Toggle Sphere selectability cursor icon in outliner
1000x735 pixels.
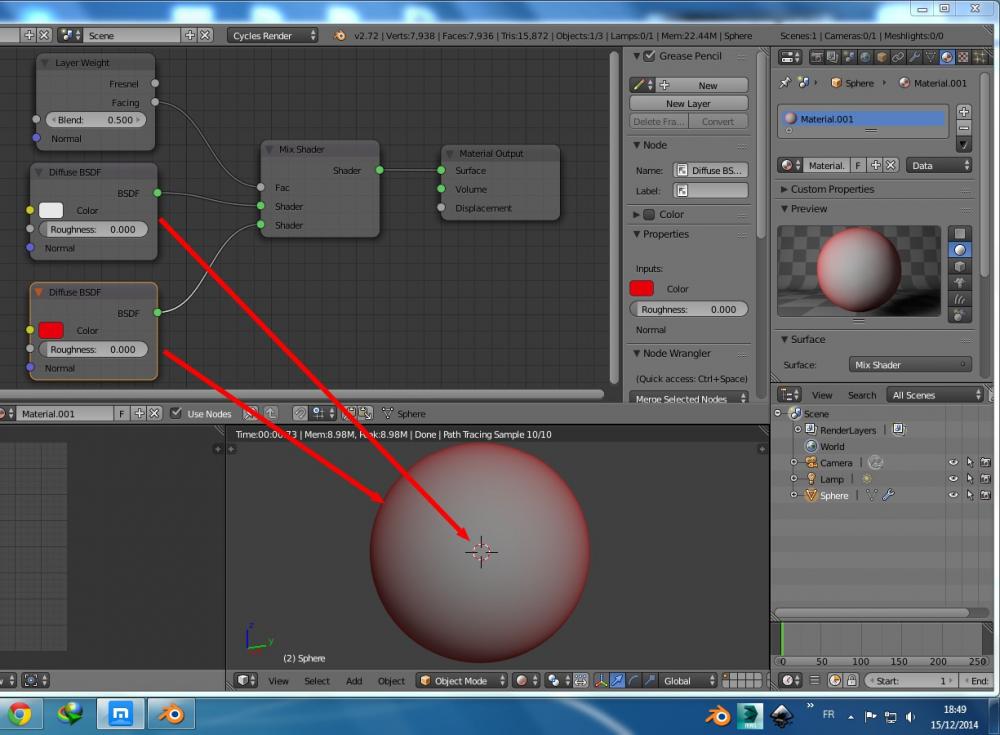[x=969, y=495]
